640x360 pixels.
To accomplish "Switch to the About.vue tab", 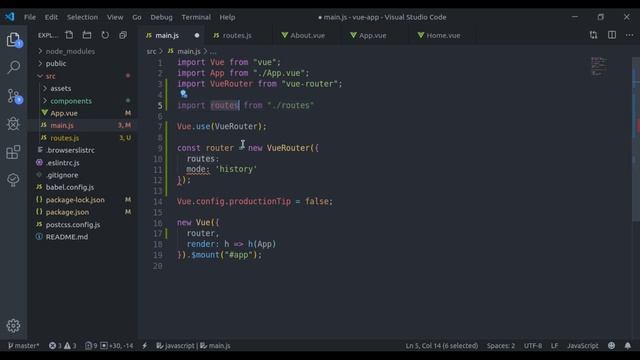I will (307, 36).
